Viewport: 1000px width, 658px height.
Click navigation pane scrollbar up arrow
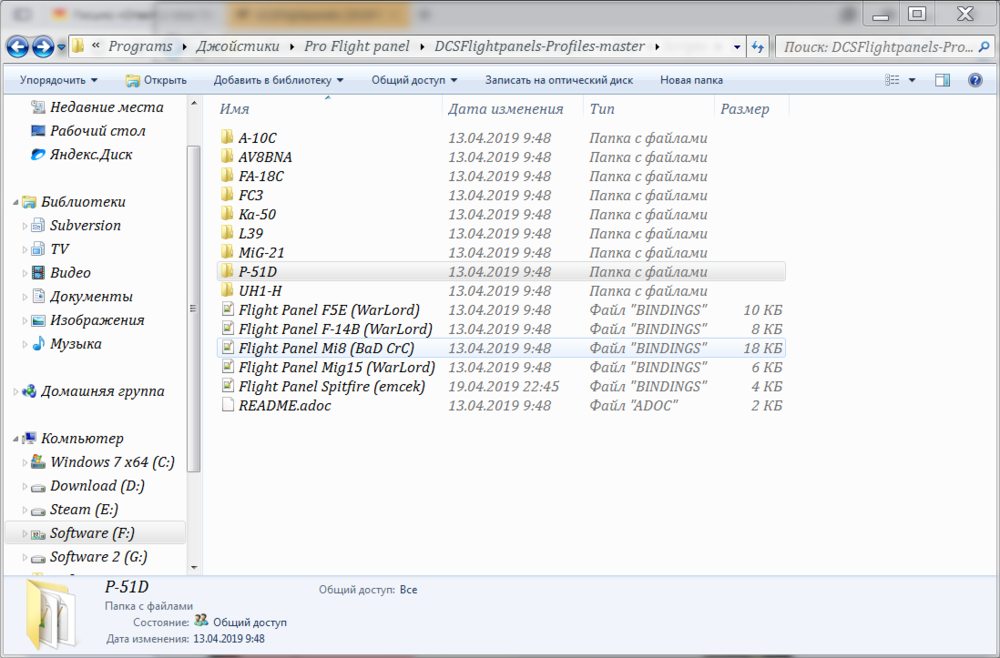pos(194,103)
